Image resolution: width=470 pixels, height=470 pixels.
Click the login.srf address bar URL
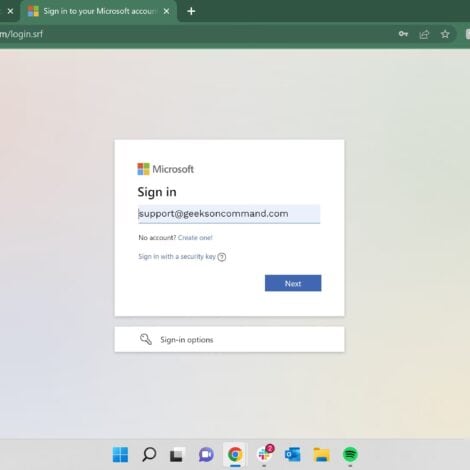point(21,34)
